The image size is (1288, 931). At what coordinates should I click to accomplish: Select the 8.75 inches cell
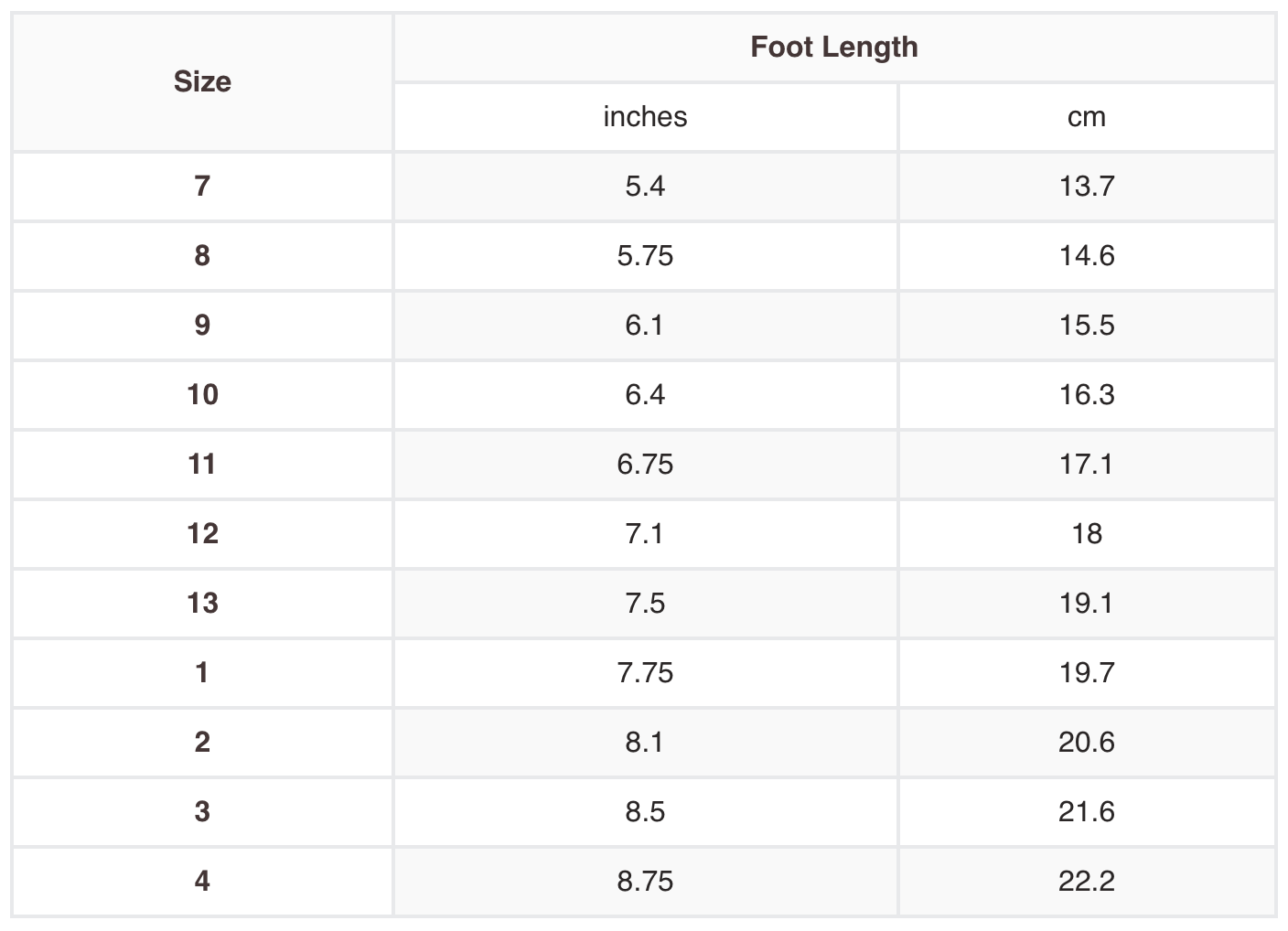point(645,882)
